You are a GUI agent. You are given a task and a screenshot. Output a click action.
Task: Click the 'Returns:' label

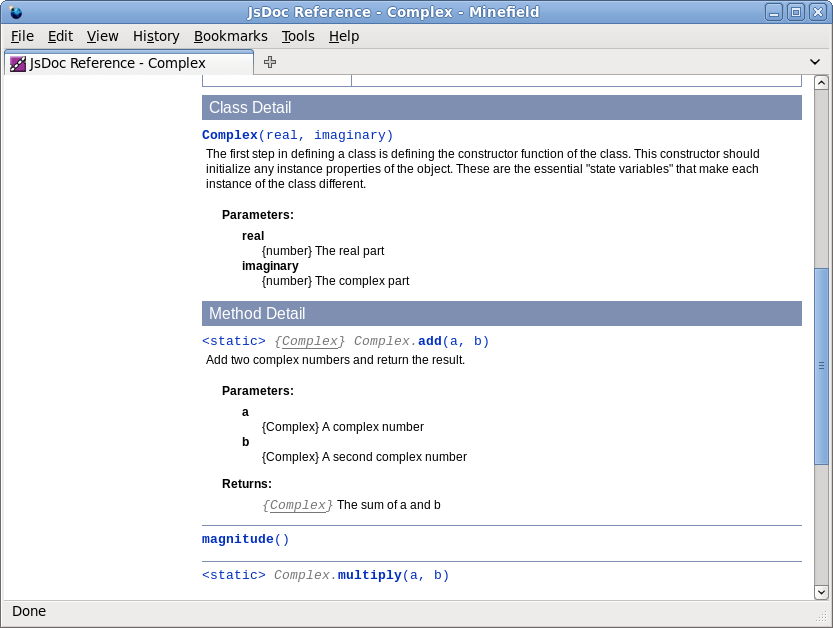tap(246, 484)
